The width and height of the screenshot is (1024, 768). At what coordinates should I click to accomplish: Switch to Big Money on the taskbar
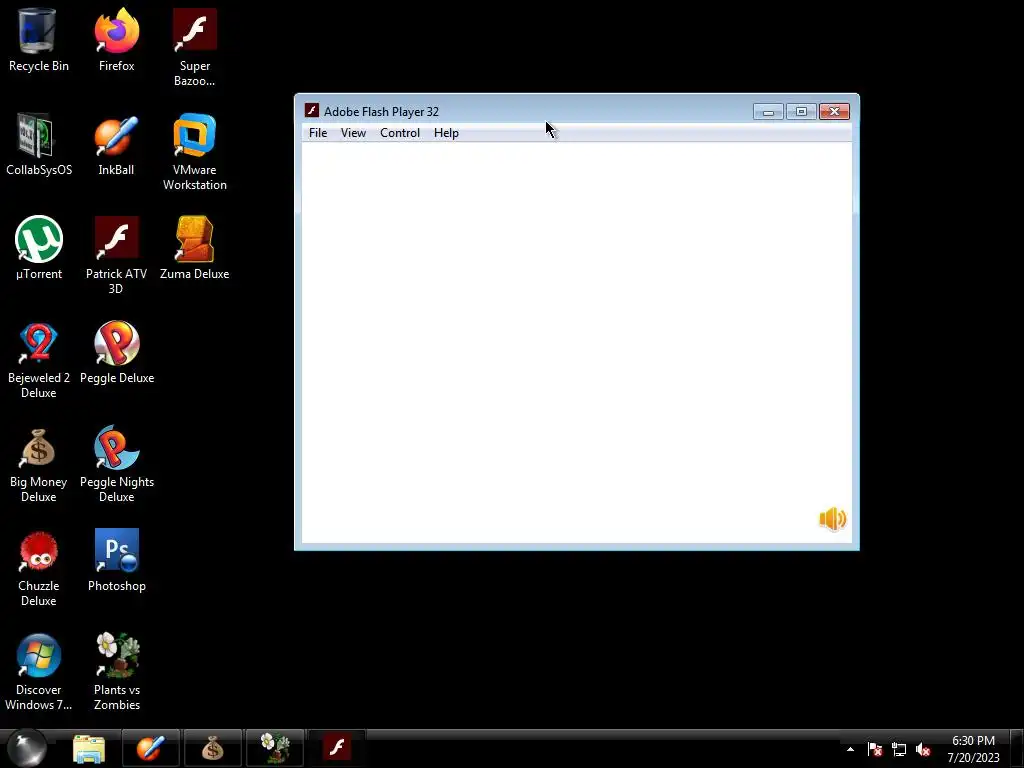click(x=212, y=749)
